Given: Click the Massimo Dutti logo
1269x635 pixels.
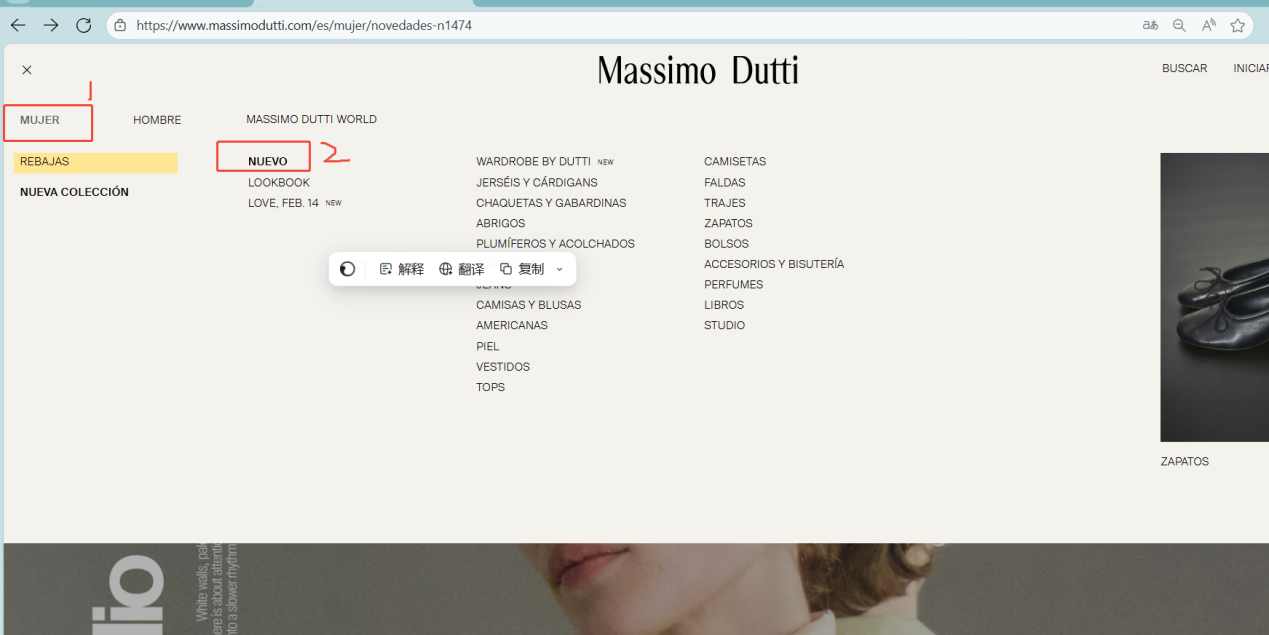Looking at the screenshot, I should point(698,70).
